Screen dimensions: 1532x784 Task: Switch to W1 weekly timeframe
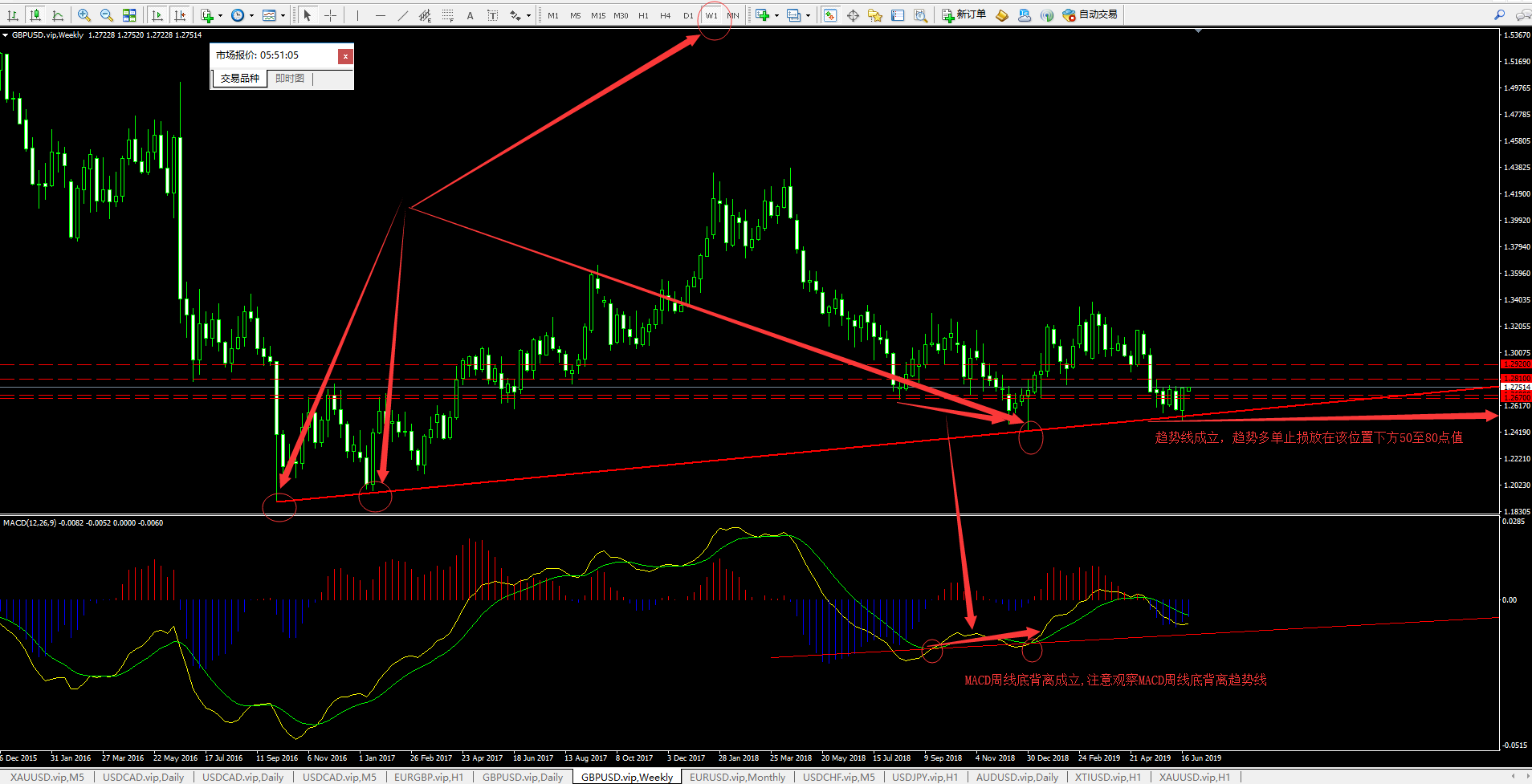[711, 15]
